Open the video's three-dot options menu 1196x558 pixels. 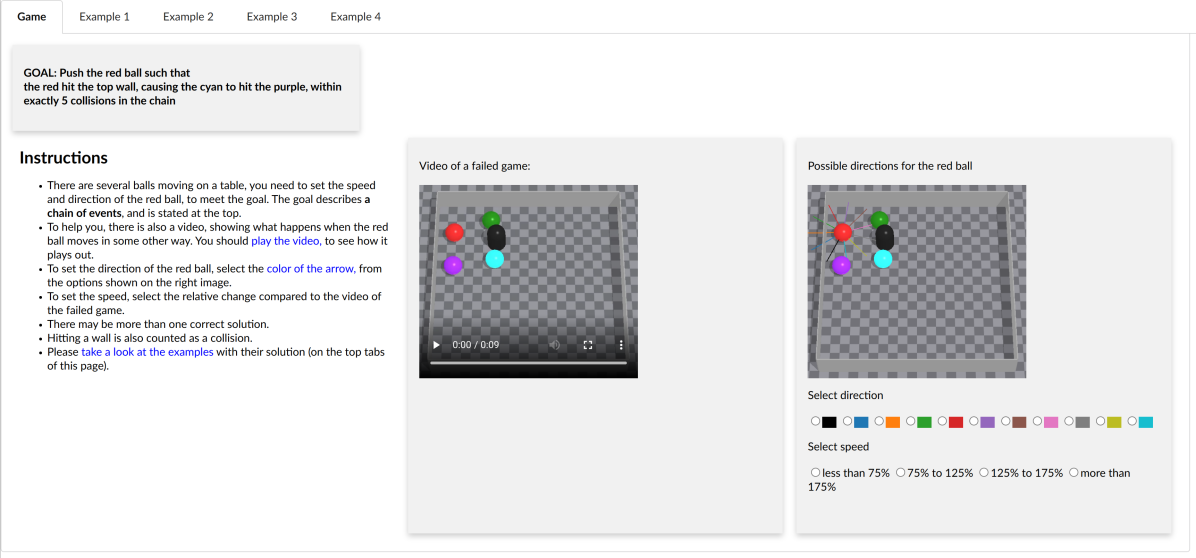[621, 345]
